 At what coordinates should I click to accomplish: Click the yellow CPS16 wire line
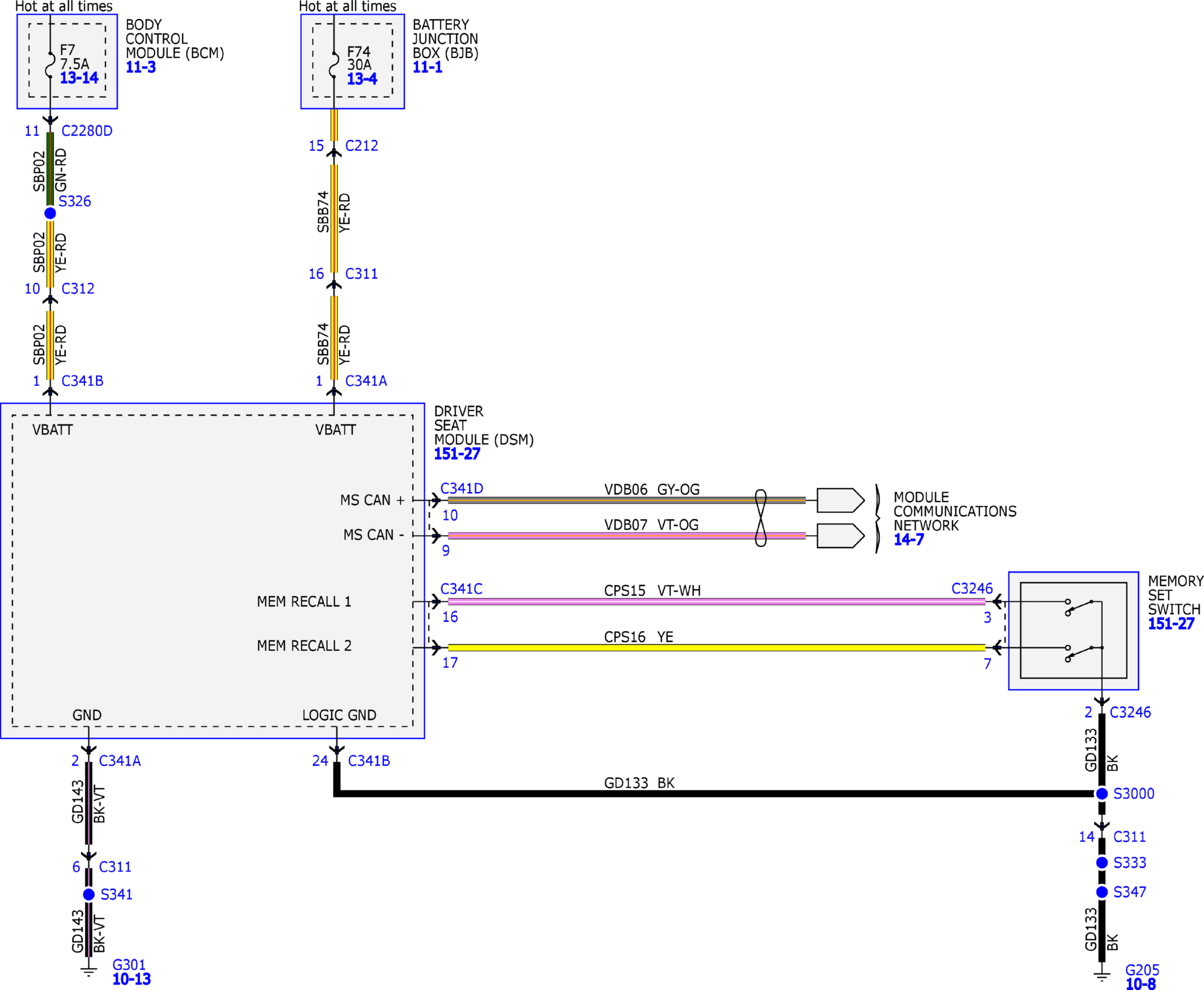tap(716, 648)
